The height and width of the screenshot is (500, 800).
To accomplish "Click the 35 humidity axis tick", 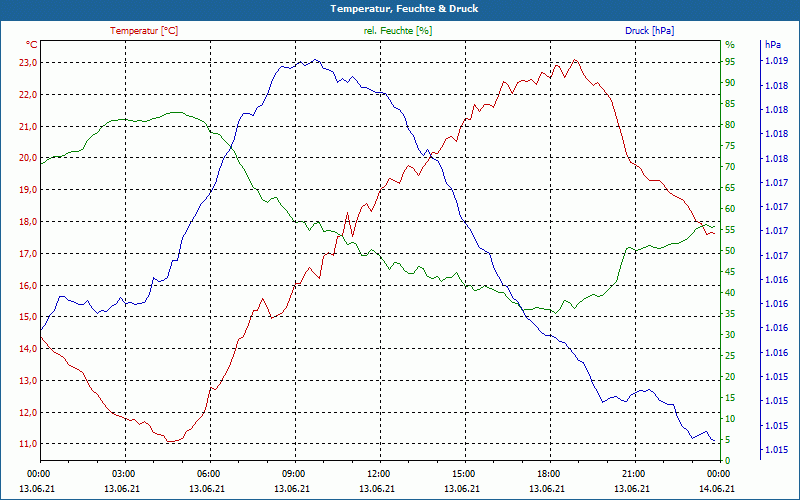I will [x=730, y=314].
